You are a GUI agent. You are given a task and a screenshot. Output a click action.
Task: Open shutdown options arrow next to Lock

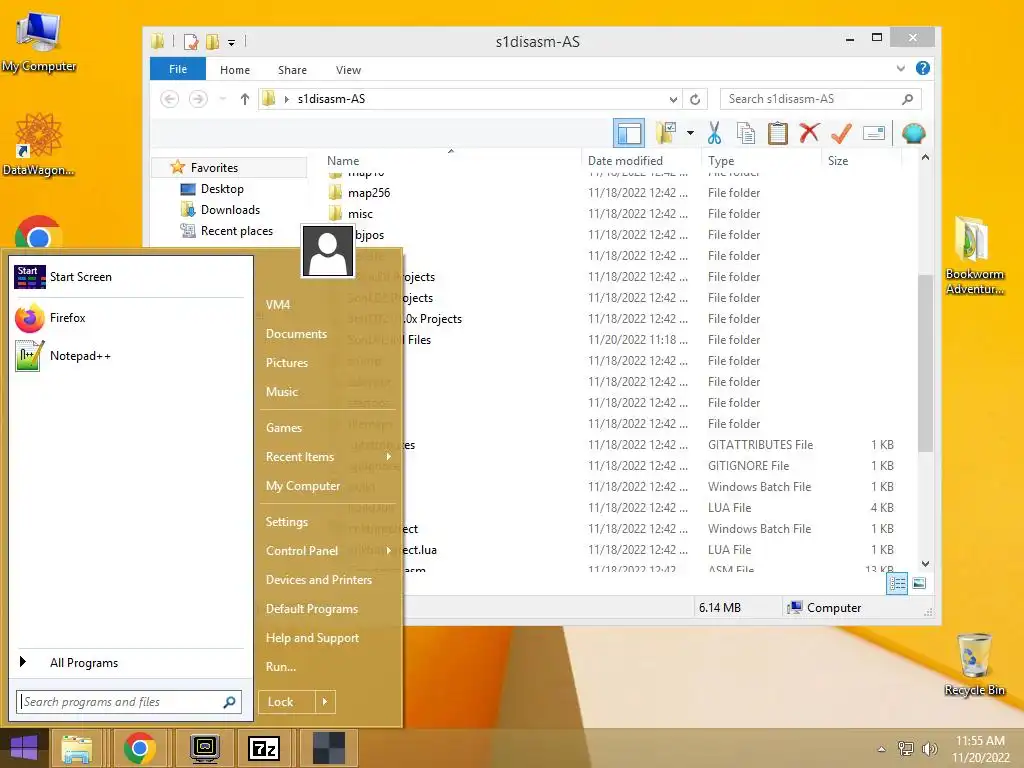point(325,702)
